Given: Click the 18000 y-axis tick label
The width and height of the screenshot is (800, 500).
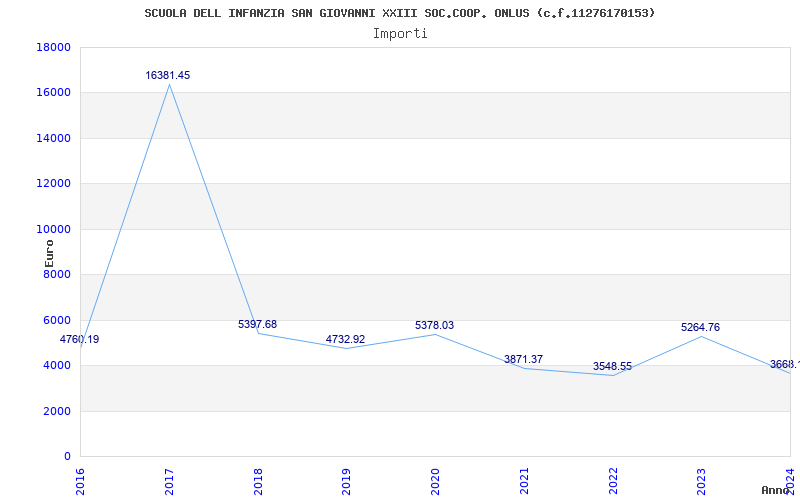Looking at the screenshot, I should coord(54,47).
